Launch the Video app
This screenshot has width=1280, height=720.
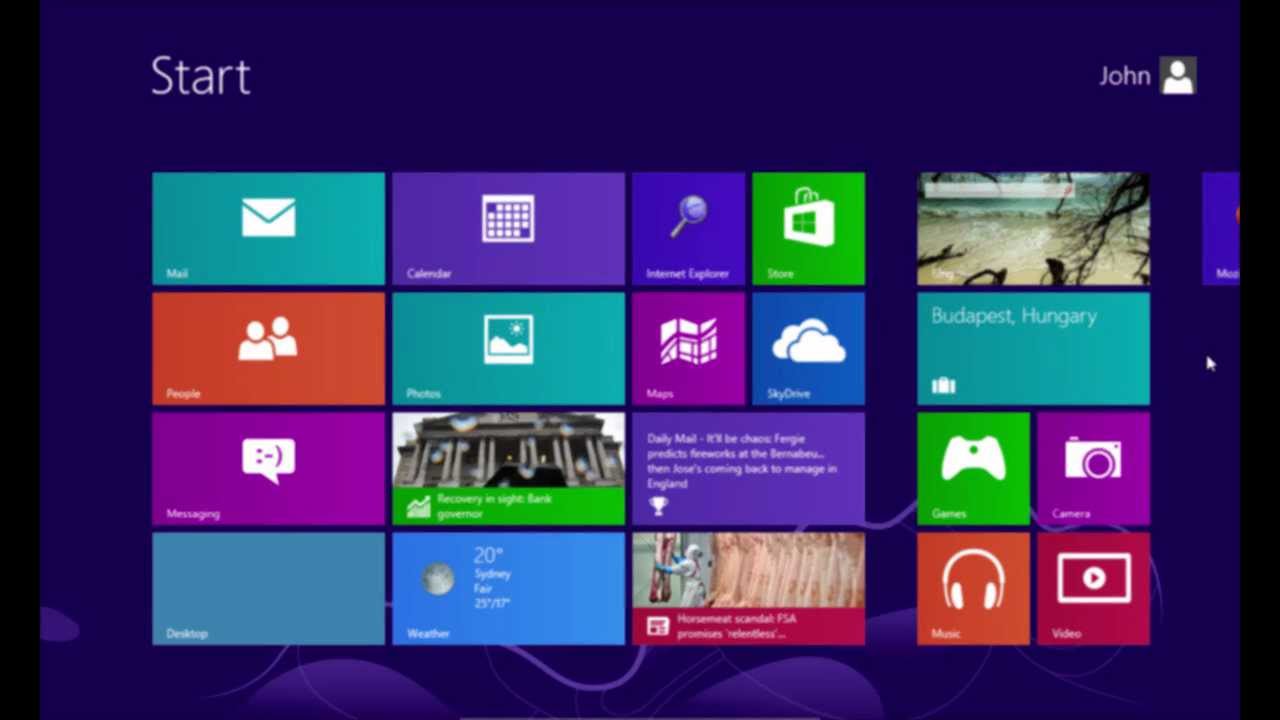(x=1093, y=588)
